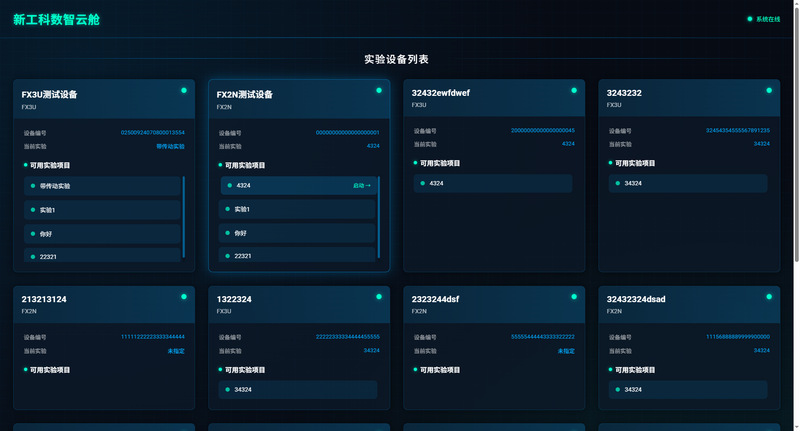800x431 pixels.
Task: Select the 34324 experiment in the 1322324 card
Action: [x=298, y=390]
